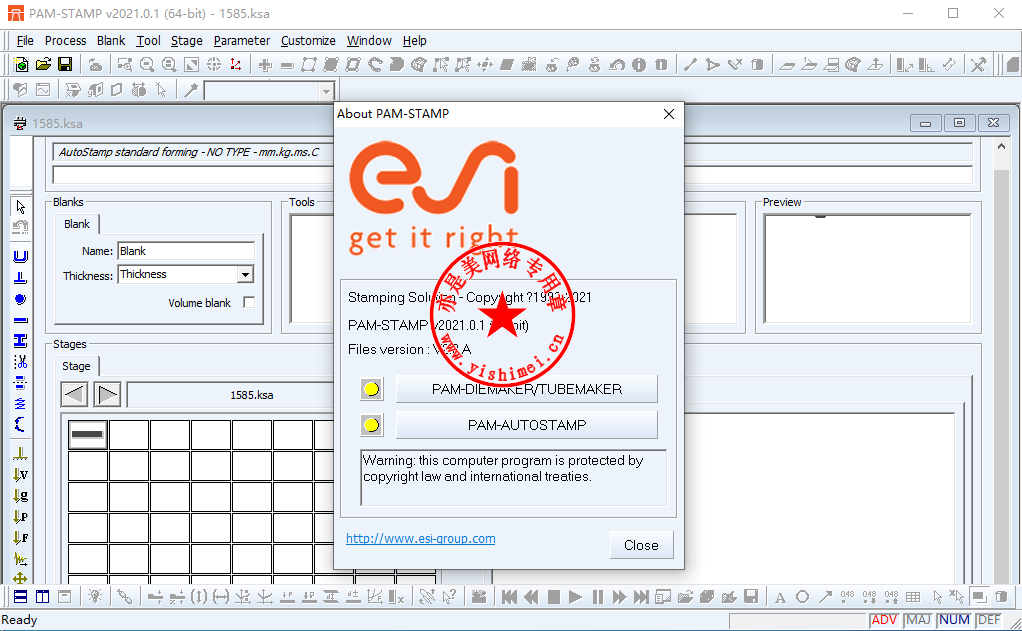The image size is (1022, 631).
Task: Click the scissors trimming icon in sidebar
Action: pos(20,362)
